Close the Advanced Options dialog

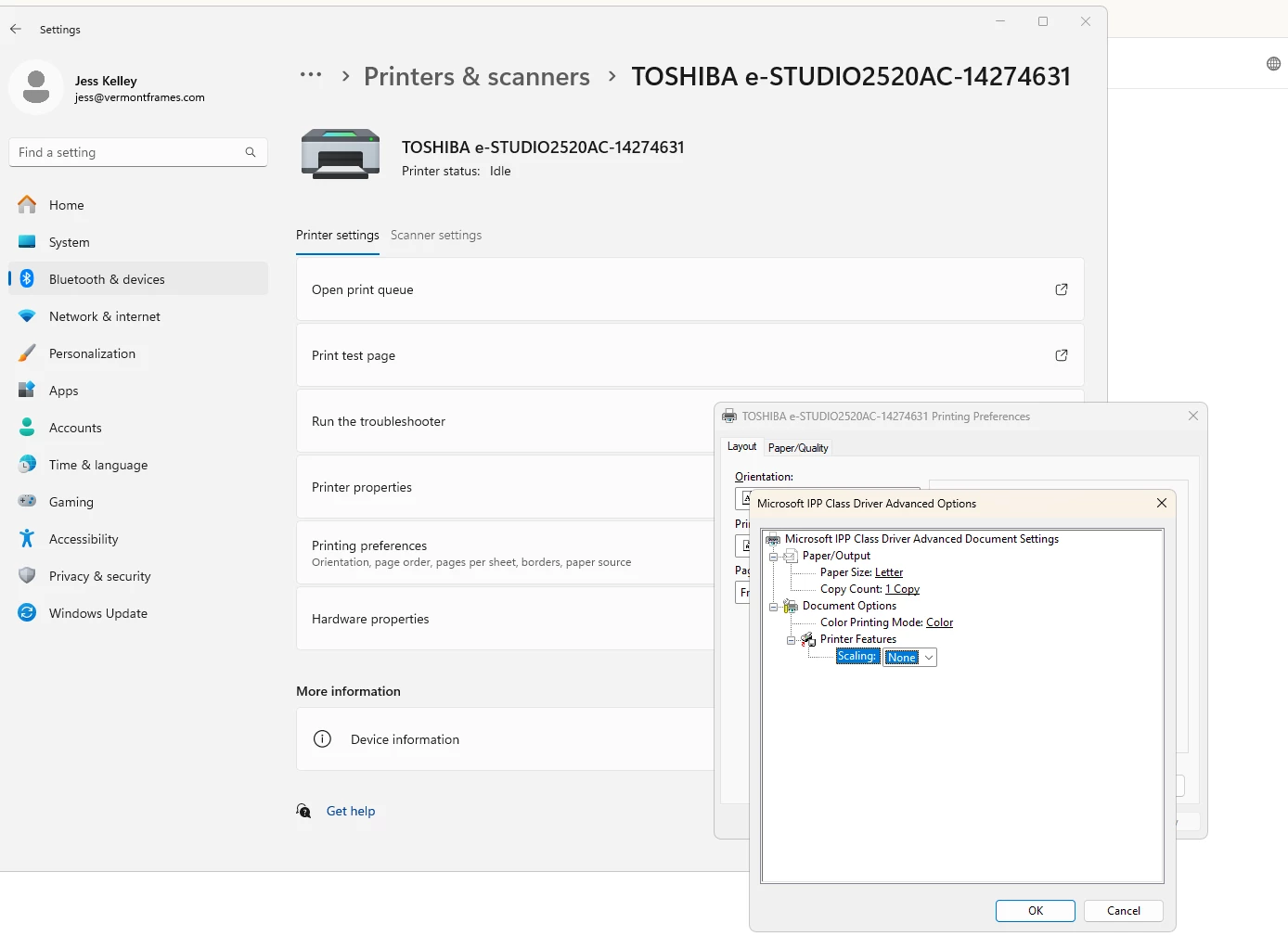[x=1162, y=503]
